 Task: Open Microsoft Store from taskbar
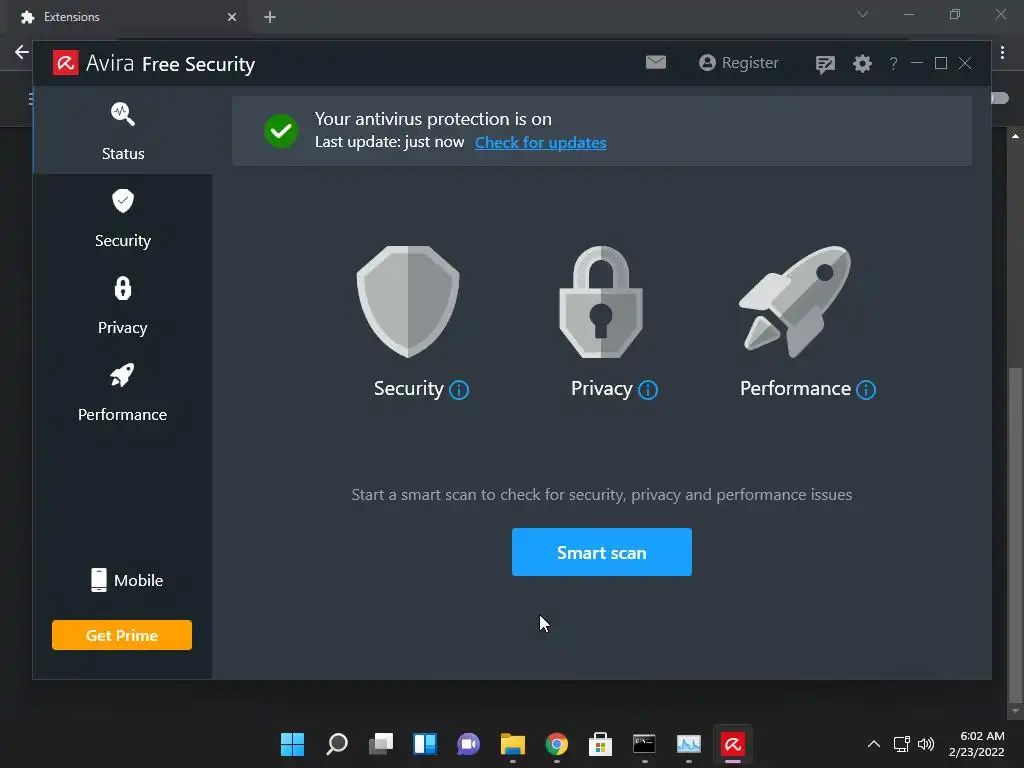pyautogui.click(x=600, y=744)
